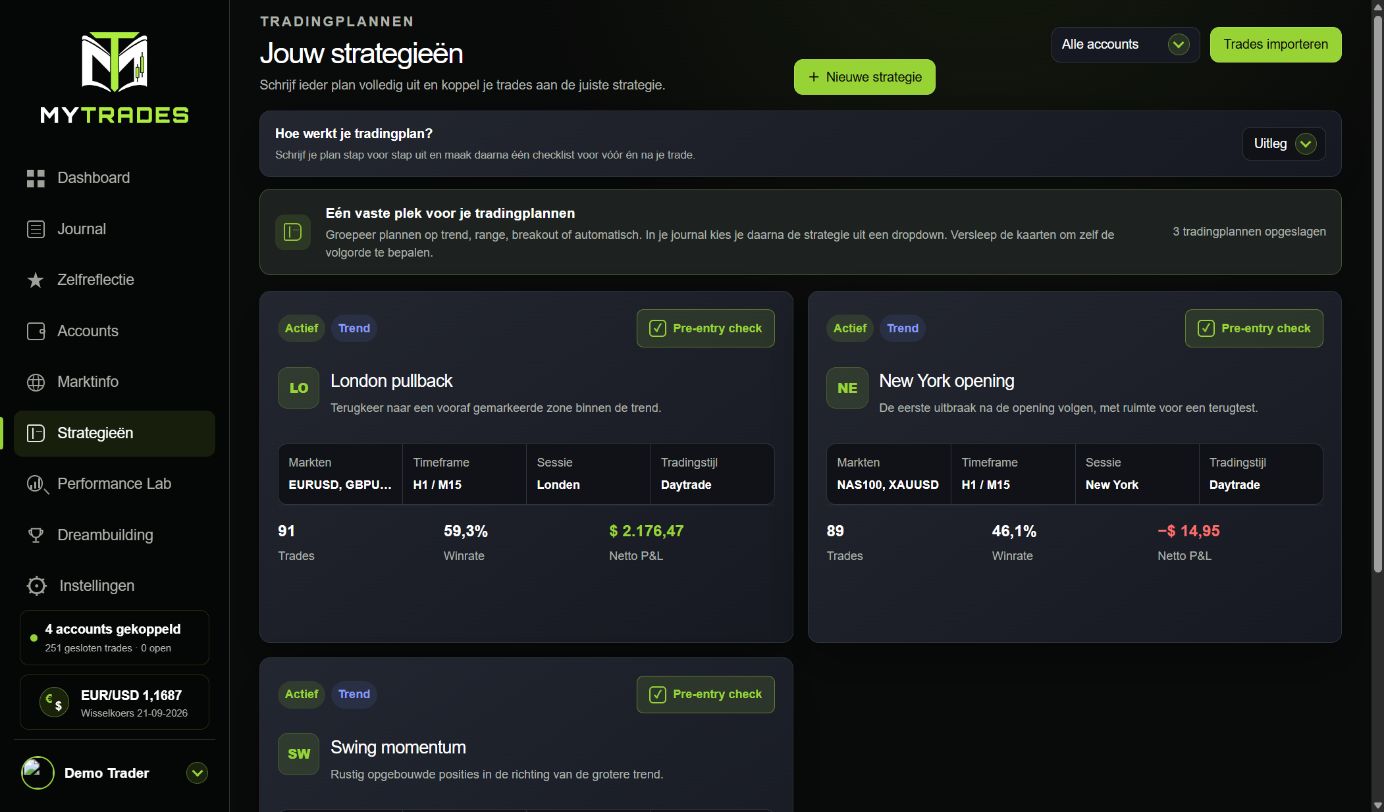Image resolution: width=1384 pixels, height=812 pixels.
Task: Click Trades importeren button
Action: point(1276,44)
